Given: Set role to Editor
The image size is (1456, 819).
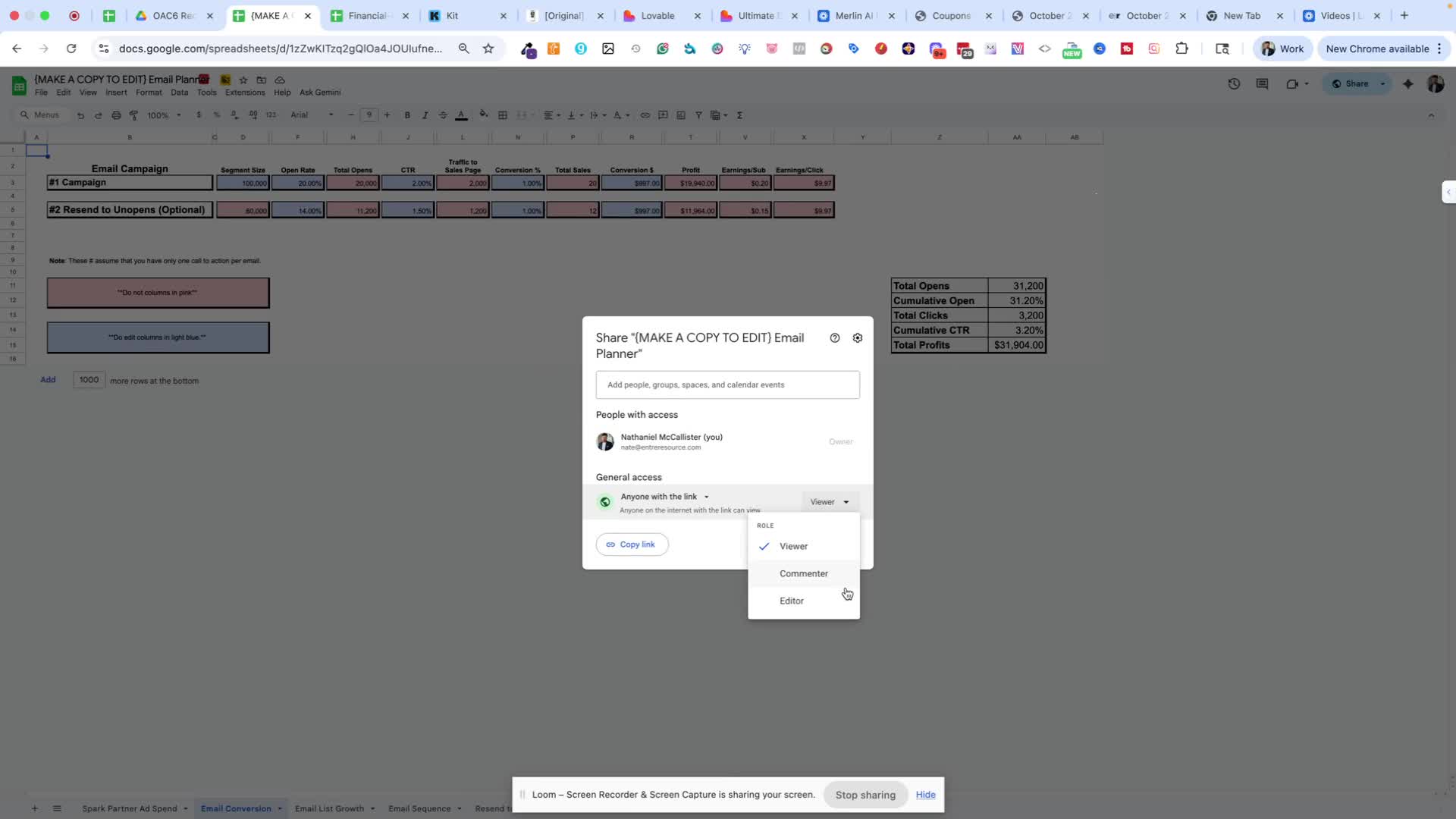Looking at the screenshot, I should (791, 601).
